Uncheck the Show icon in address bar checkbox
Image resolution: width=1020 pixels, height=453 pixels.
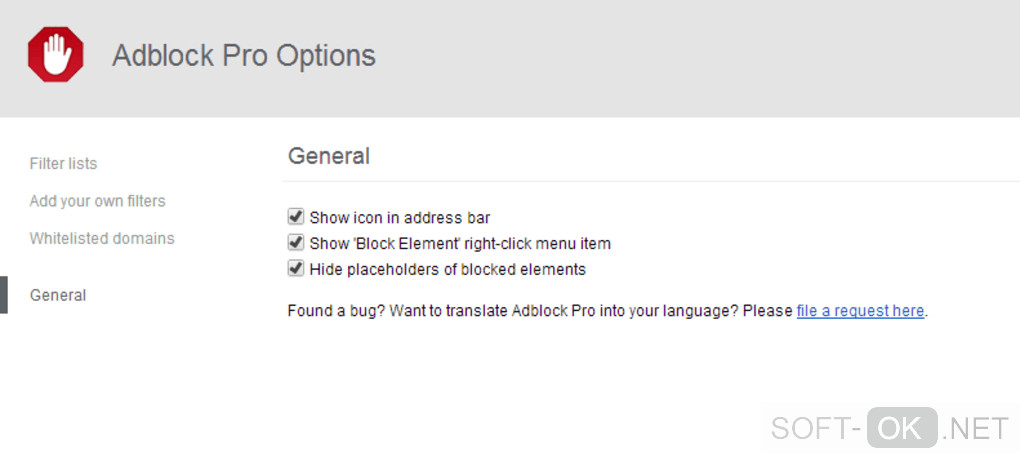pyautogui.click(x=295, y=216)
